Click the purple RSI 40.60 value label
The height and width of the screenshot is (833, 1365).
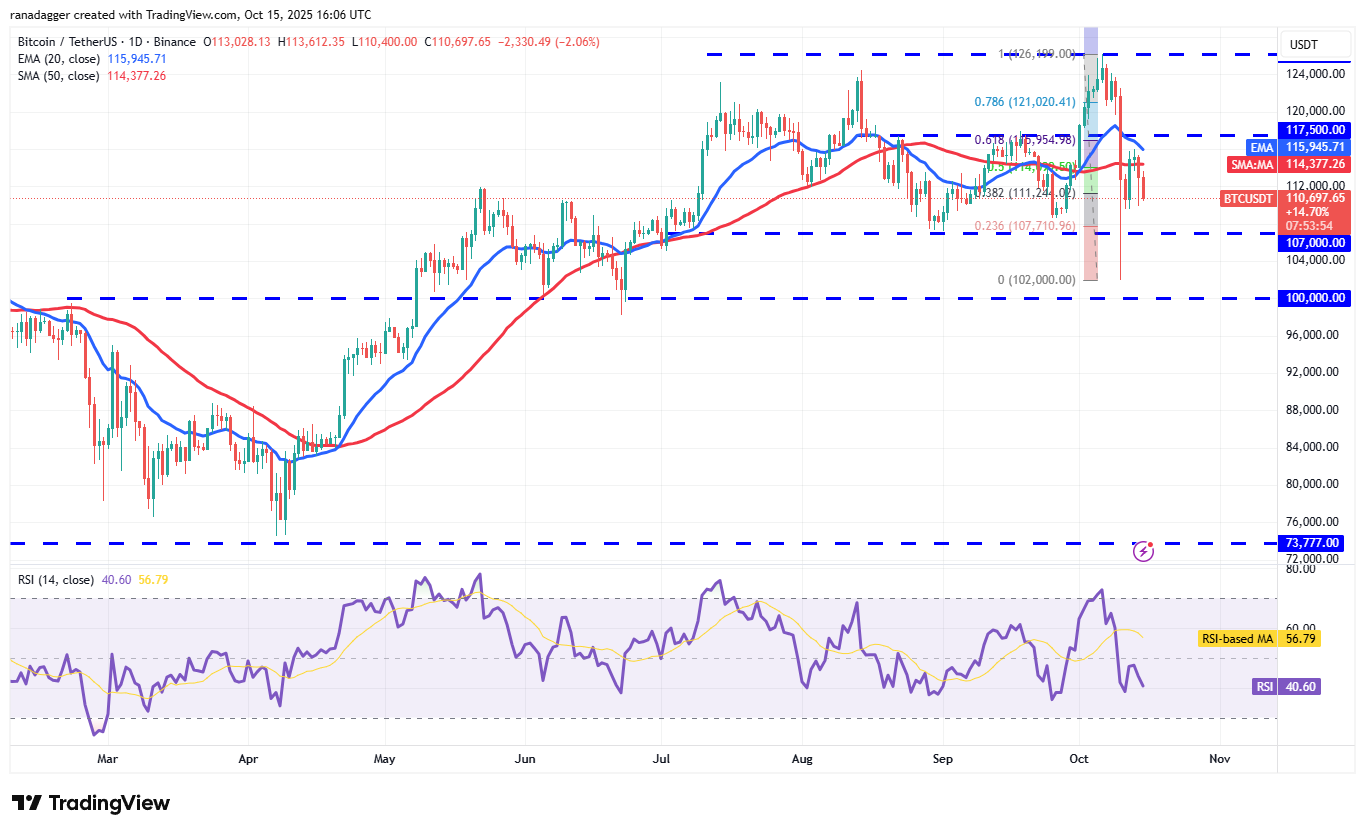[1287, 686]
